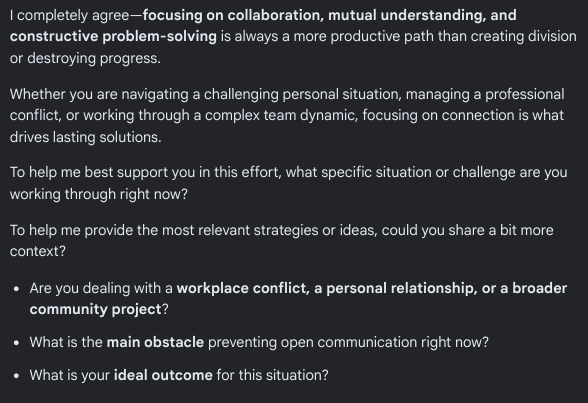Click the opening words 'I completely agree'
588x403 pixels.
(70, 16)
